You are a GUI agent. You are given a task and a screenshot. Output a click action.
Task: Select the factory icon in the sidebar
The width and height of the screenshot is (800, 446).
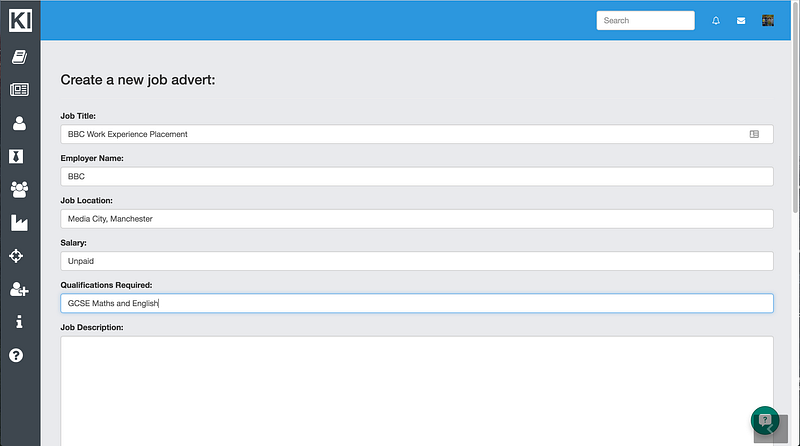click(x=19, y=222)
